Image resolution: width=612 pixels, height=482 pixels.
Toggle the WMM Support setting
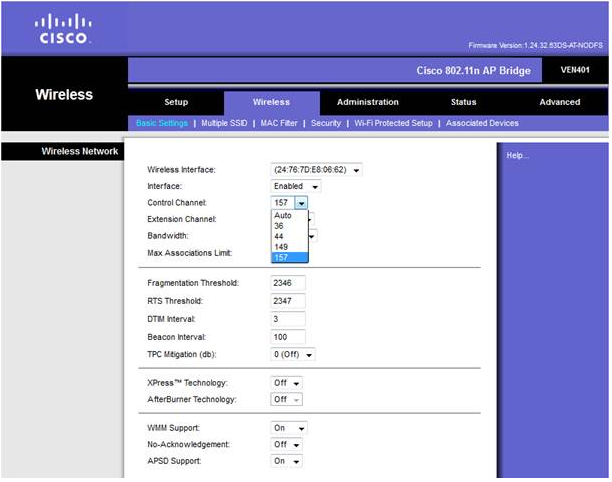(289, 428)
